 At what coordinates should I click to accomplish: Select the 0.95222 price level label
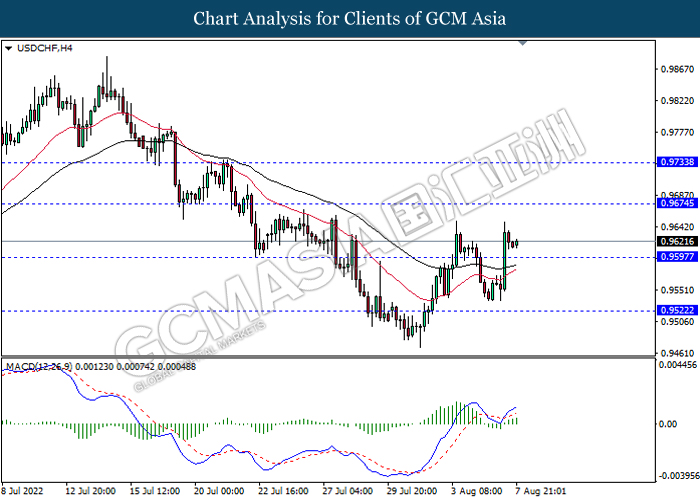point(677,310)
